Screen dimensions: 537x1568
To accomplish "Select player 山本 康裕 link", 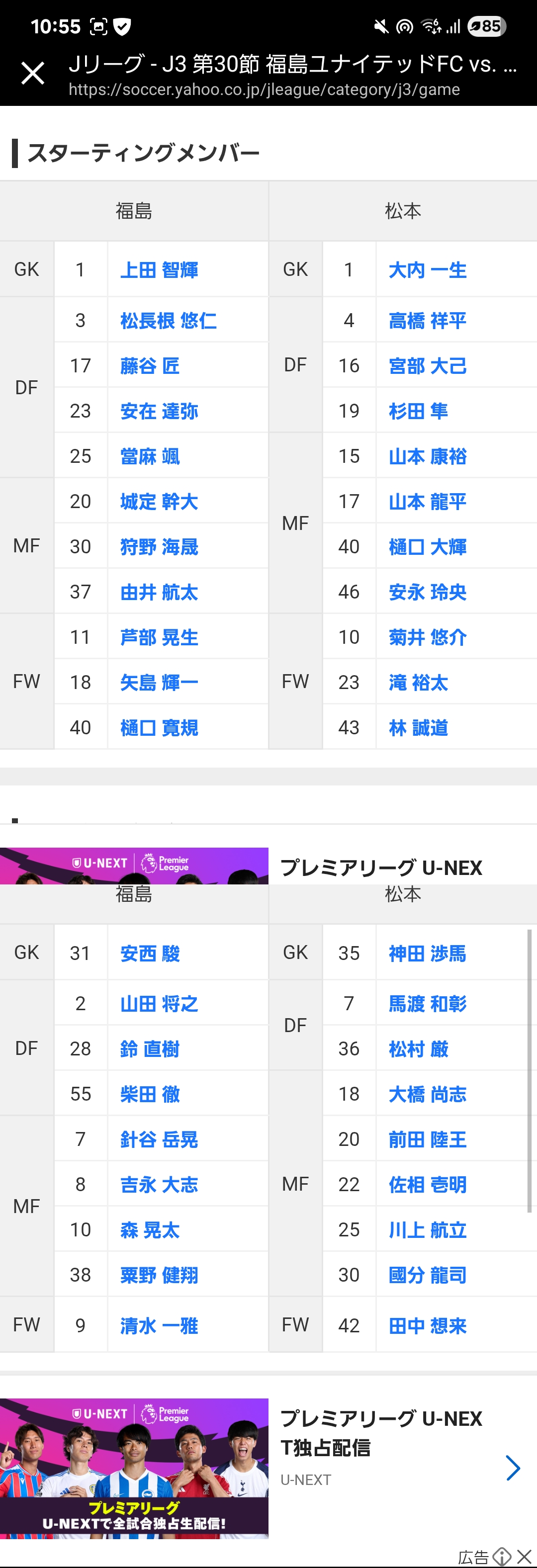I will (428, 456).
